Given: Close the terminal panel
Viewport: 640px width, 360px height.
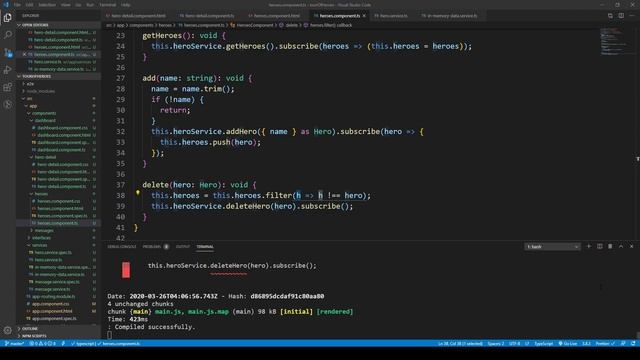Looking at the screenshot, I should 631,247.
